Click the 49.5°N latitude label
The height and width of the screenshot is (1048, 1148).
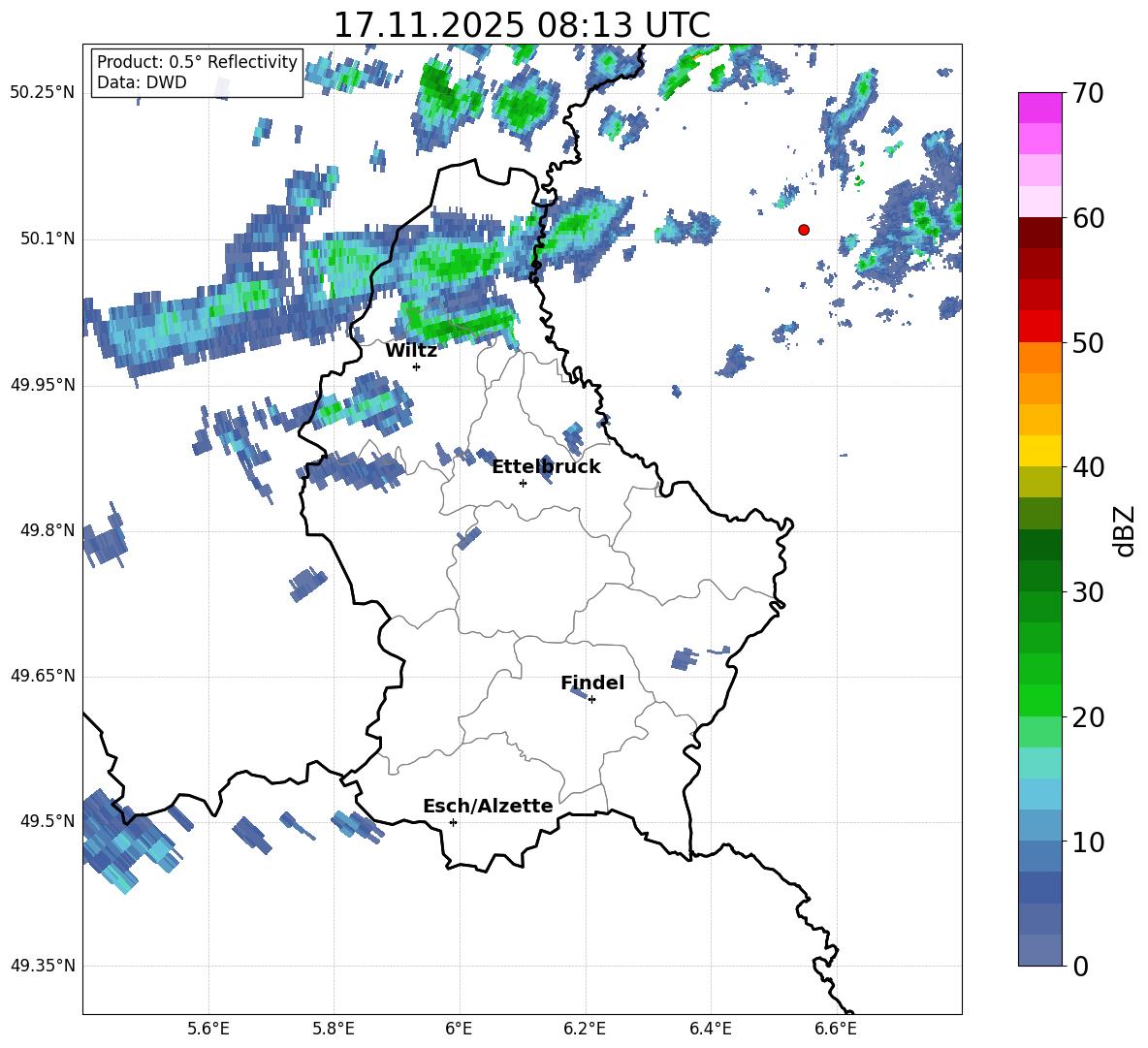click(x=48, y=820)
